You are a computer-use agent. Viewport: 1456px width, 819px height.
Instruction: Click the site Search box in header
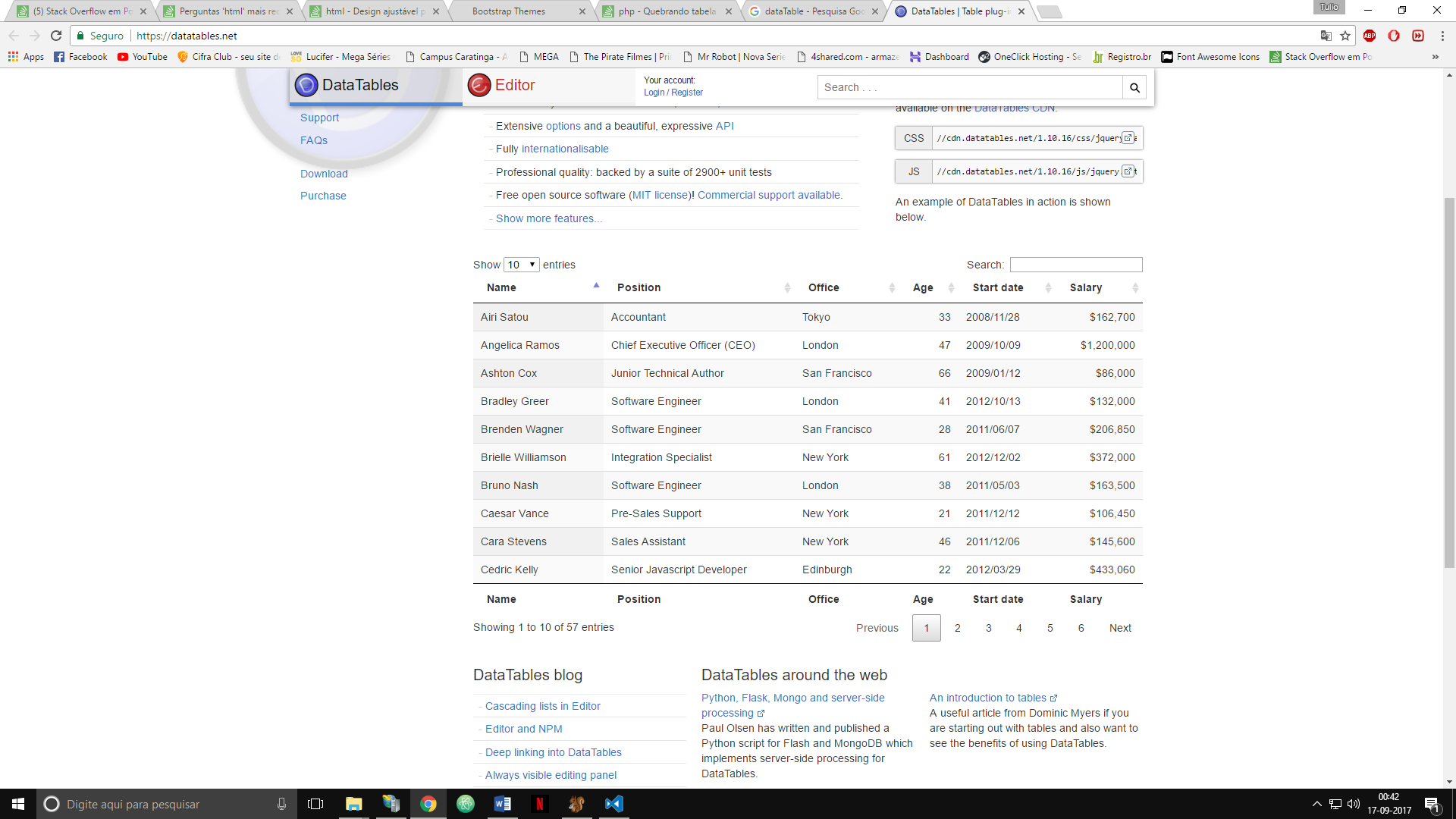pyautogui.click(x=970, y=87)
